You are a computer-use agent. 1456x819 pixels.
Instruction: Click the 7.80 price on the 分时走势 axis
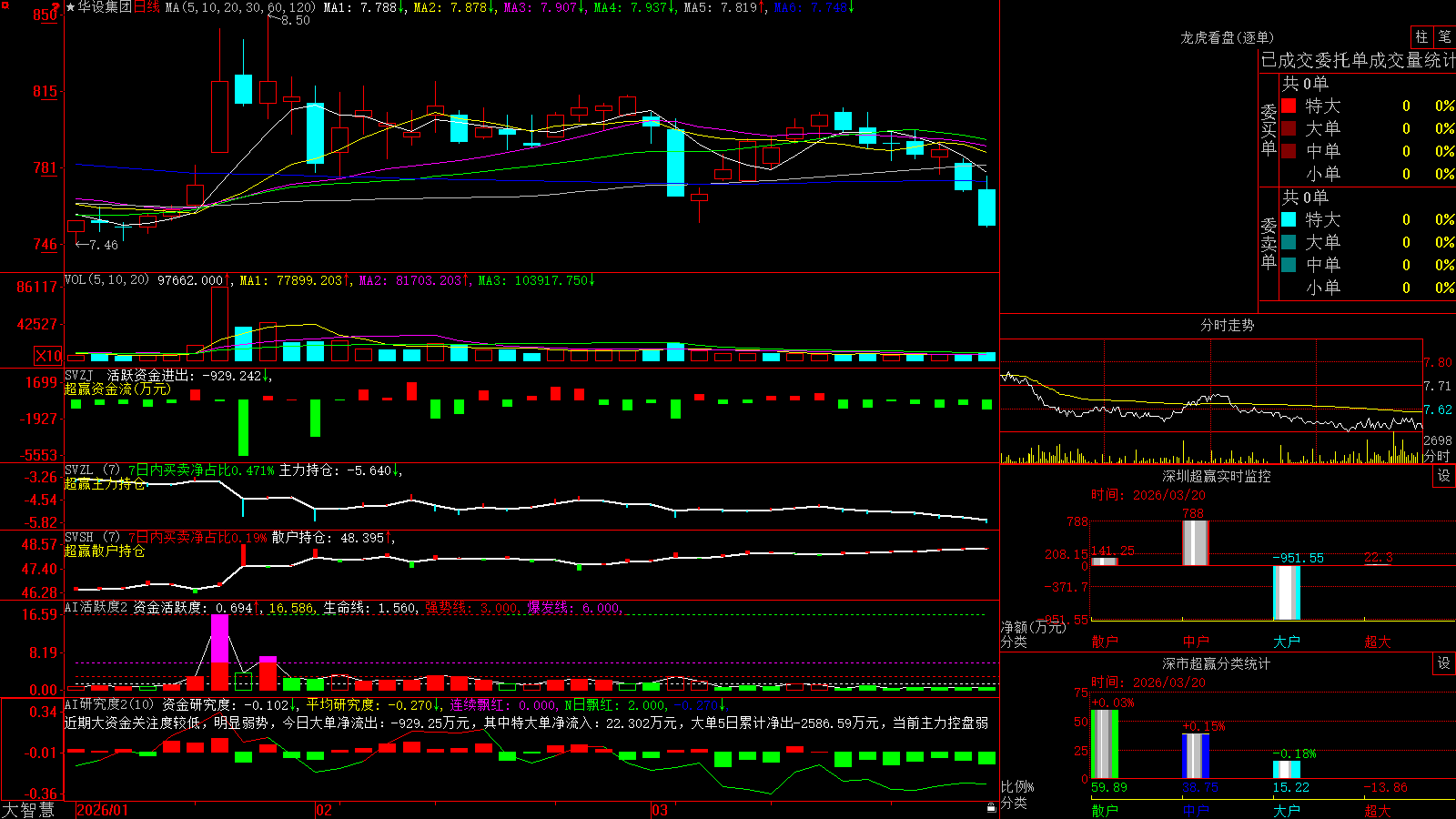click(x=1438, y=362)
